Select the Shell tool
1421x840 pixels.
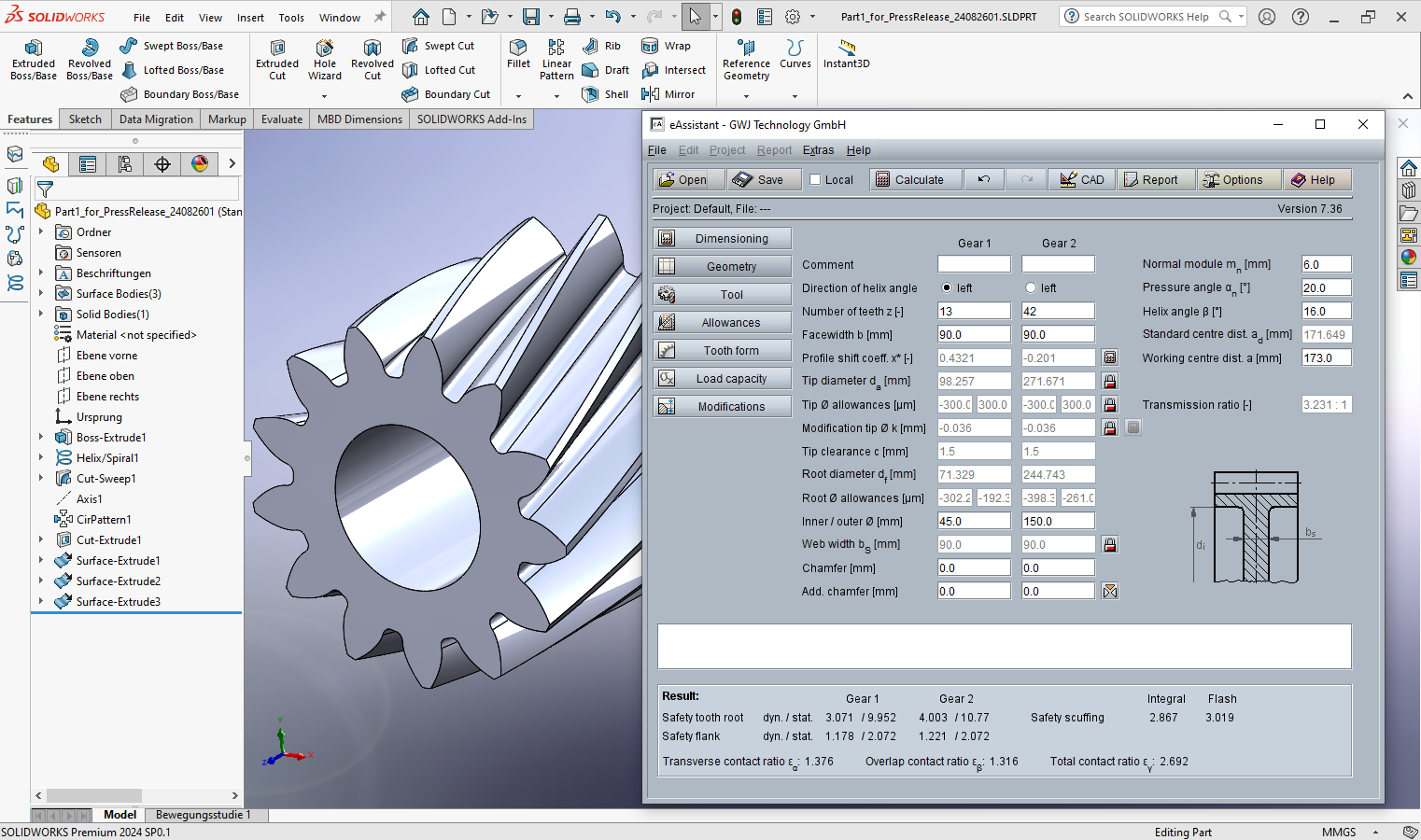click(605, 93)
